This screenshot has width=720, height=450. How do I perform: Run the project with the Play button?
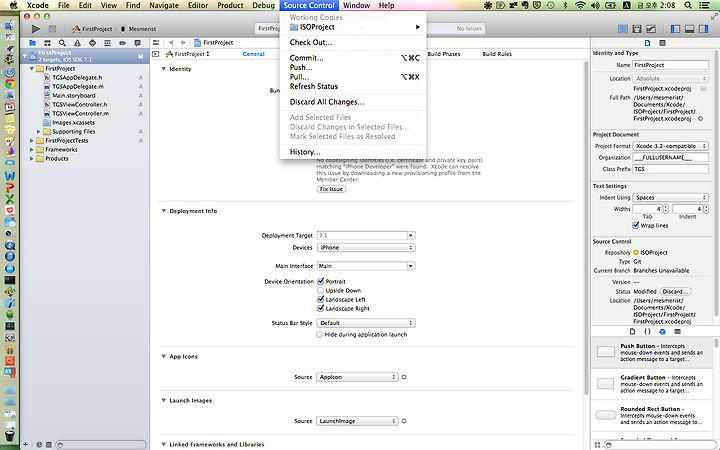(x=35, y=28)
